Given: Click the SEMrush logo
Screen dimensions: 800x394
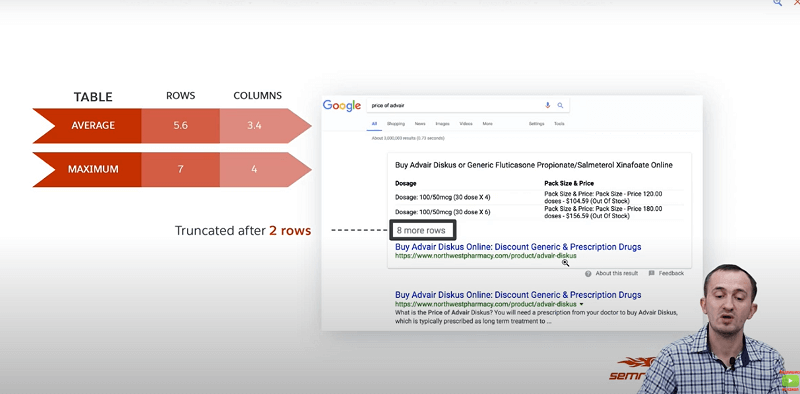Looking at the screenshot, I should click(633, 370).
